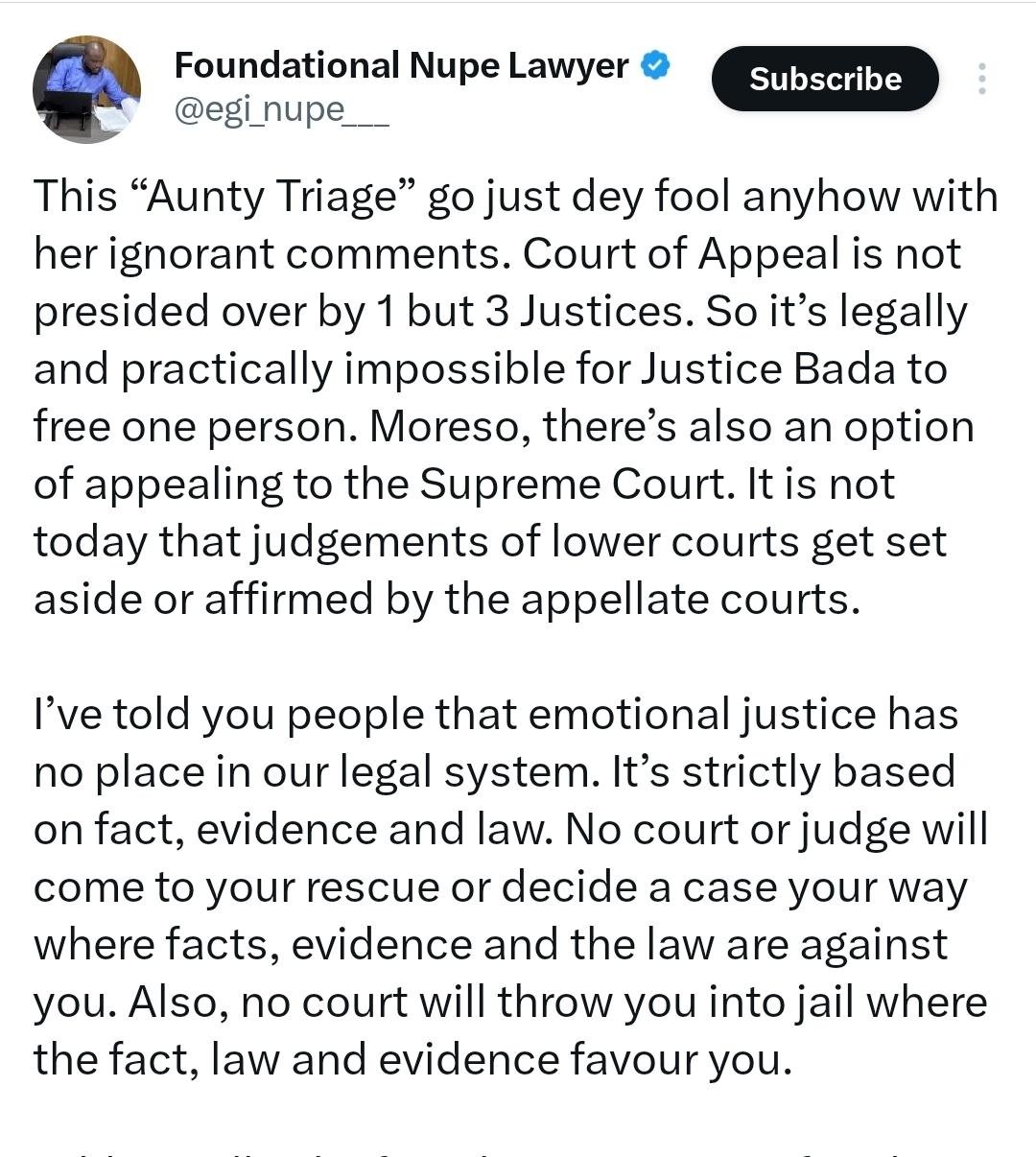Click the Subscribe pill button

click(824, 79)
